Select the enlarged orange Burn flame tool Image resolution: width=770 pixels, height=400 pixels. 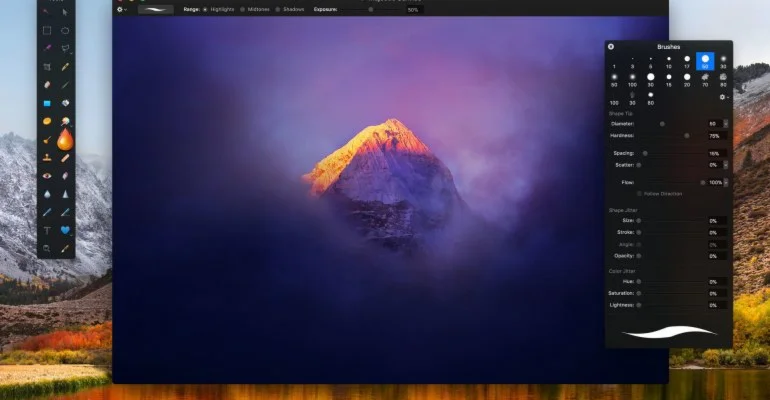(x=65, y=139)
